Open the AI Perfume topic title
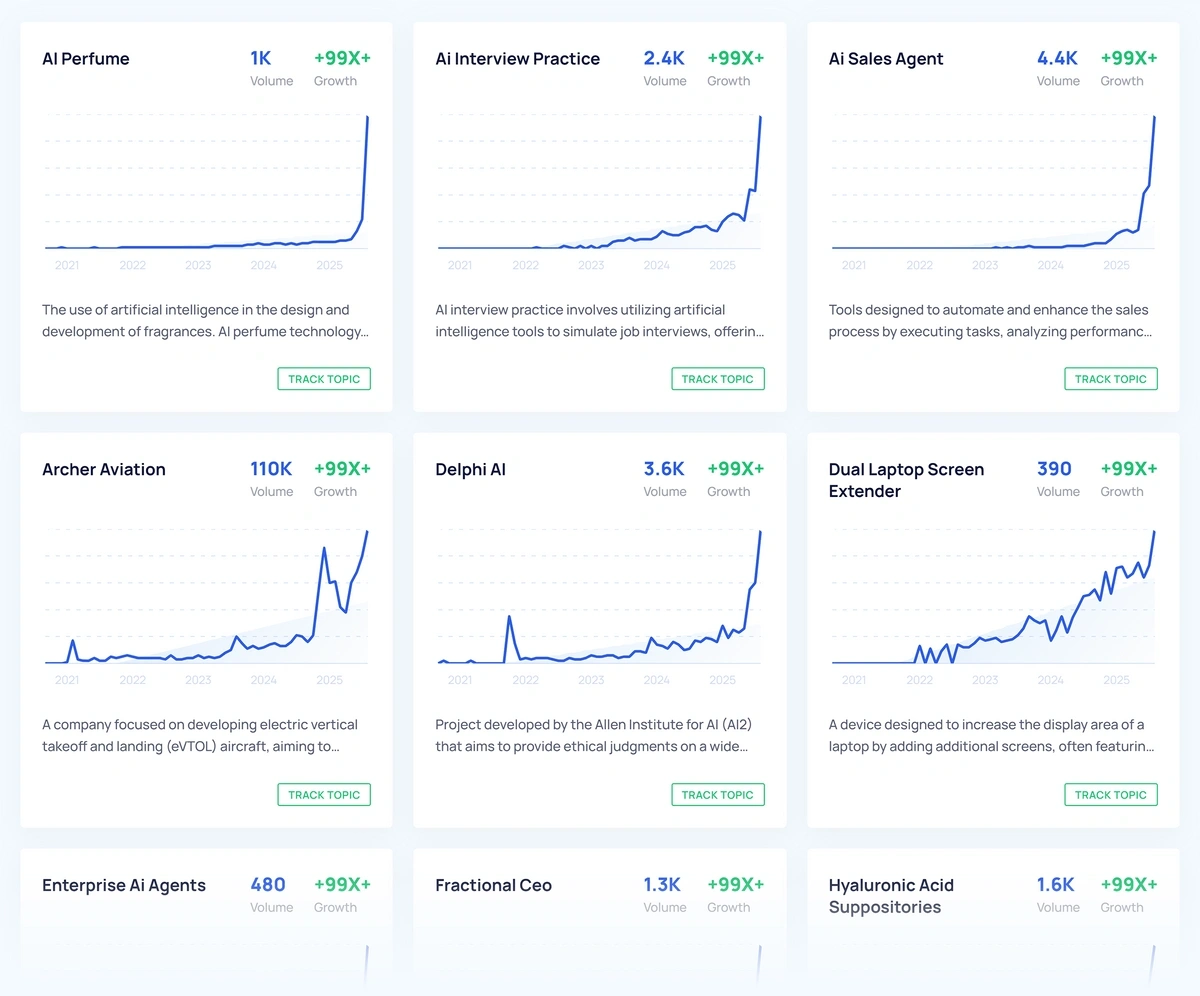 point(86,59)
